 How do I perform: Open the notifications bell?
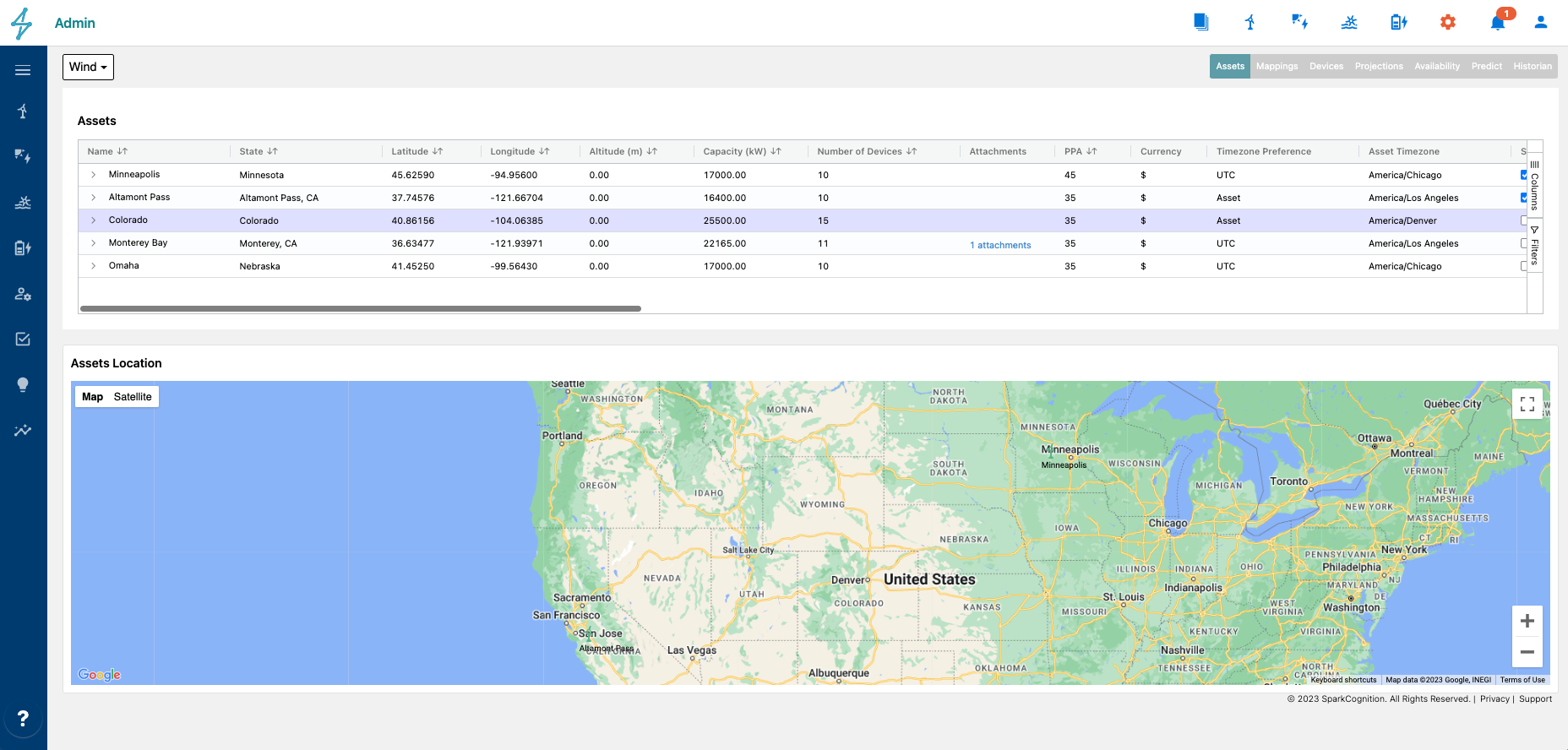[1497, 23]
